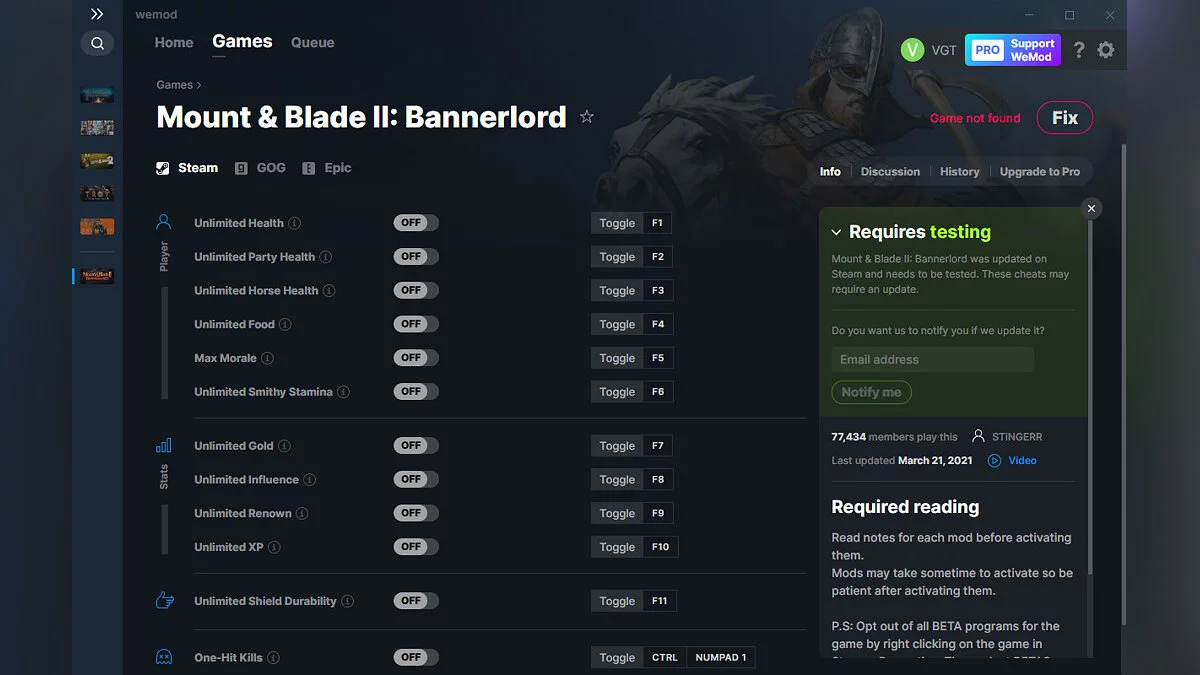Switch on Unlimited Shield Durability
Image resolution: width=1200 pixels, height=675 pixels.
click(415, 600)
